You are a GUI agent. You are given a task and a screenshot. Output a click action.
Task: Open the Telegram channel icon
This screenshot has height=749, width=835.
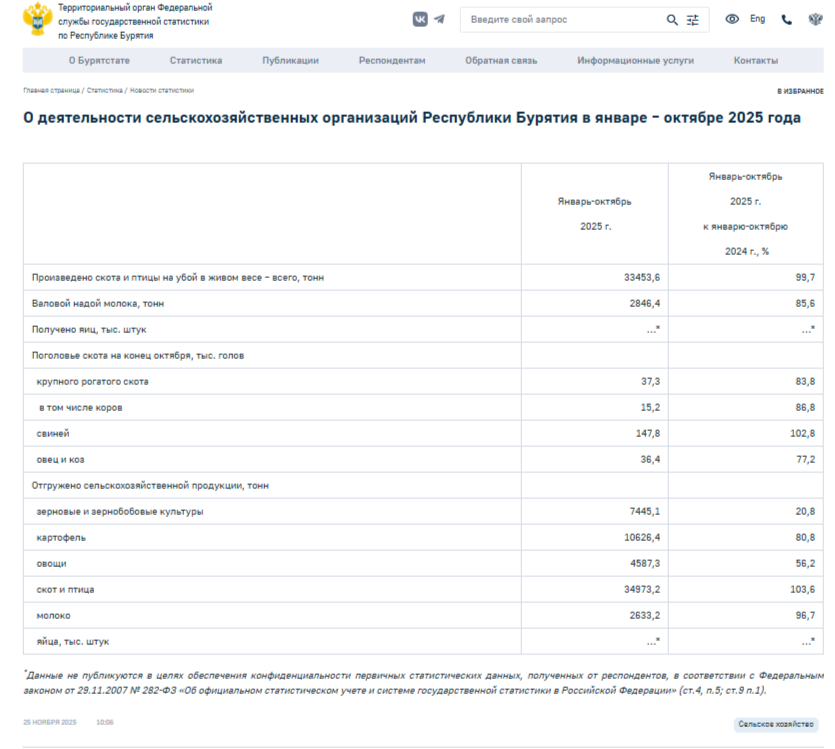click(x=439, y=19)
